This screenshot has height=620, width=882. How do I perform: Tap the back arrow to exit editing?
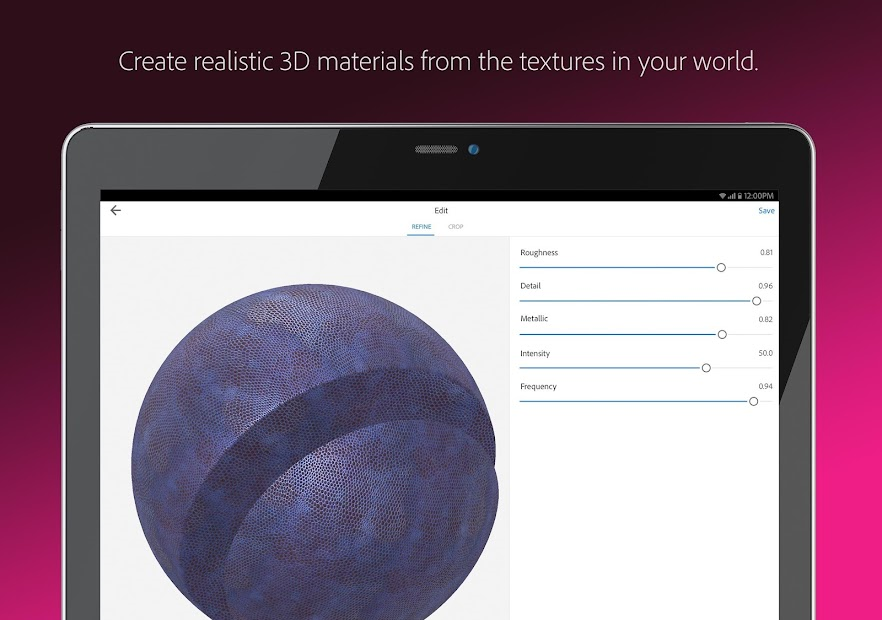(x=115, y=210)
